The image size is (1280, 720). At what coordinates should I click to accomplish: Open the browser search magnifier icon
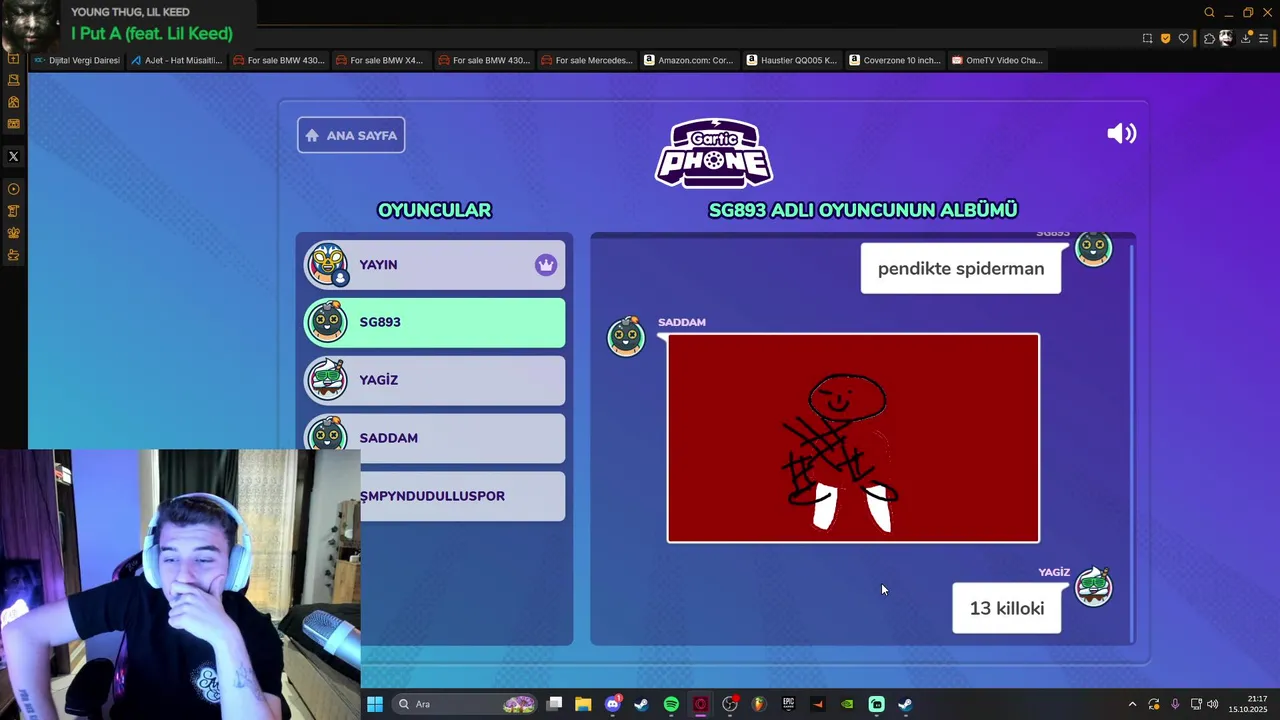(1209, 13)
